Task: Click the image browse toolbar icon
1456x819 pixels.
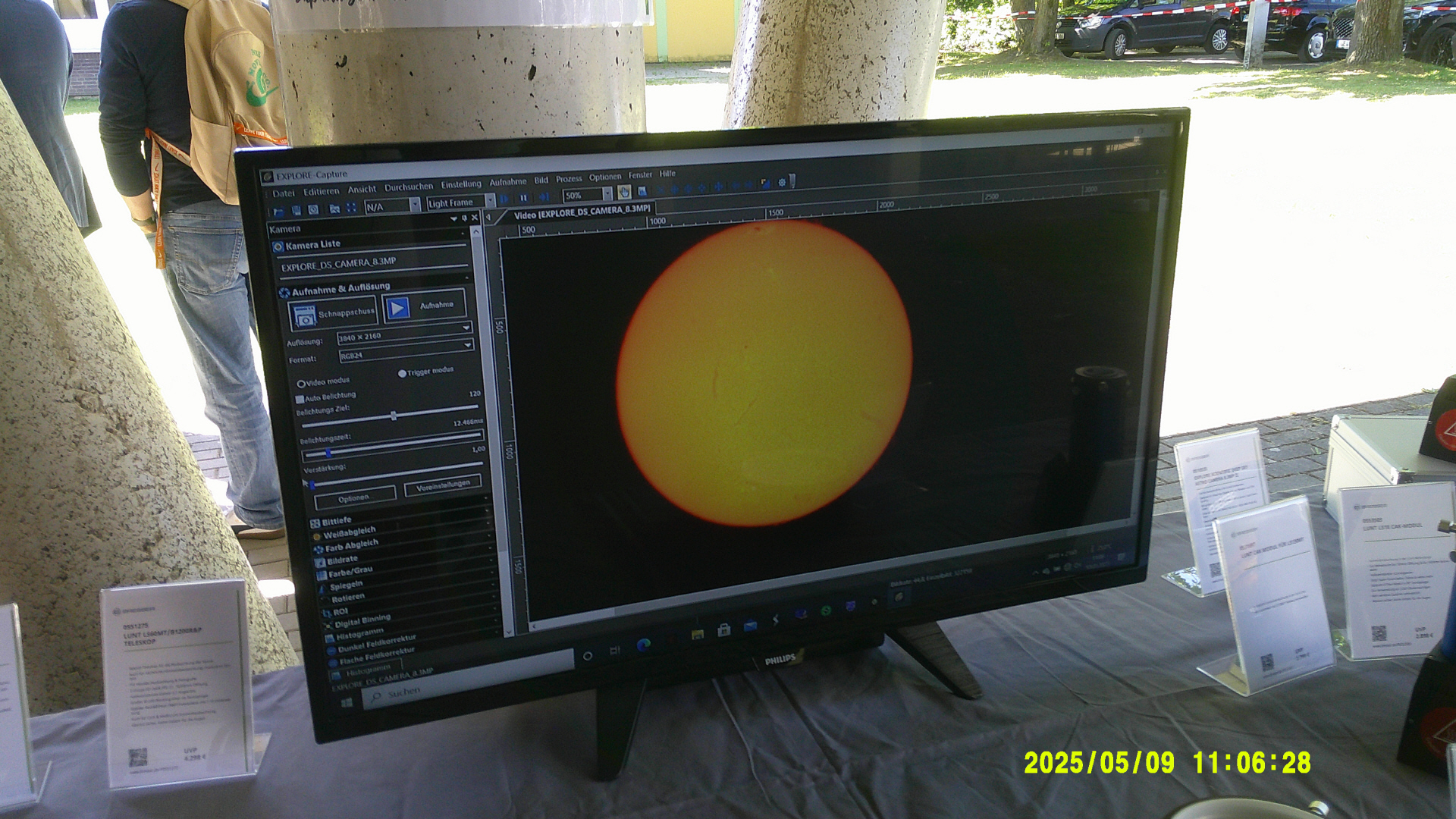Action: coord(334,209)
